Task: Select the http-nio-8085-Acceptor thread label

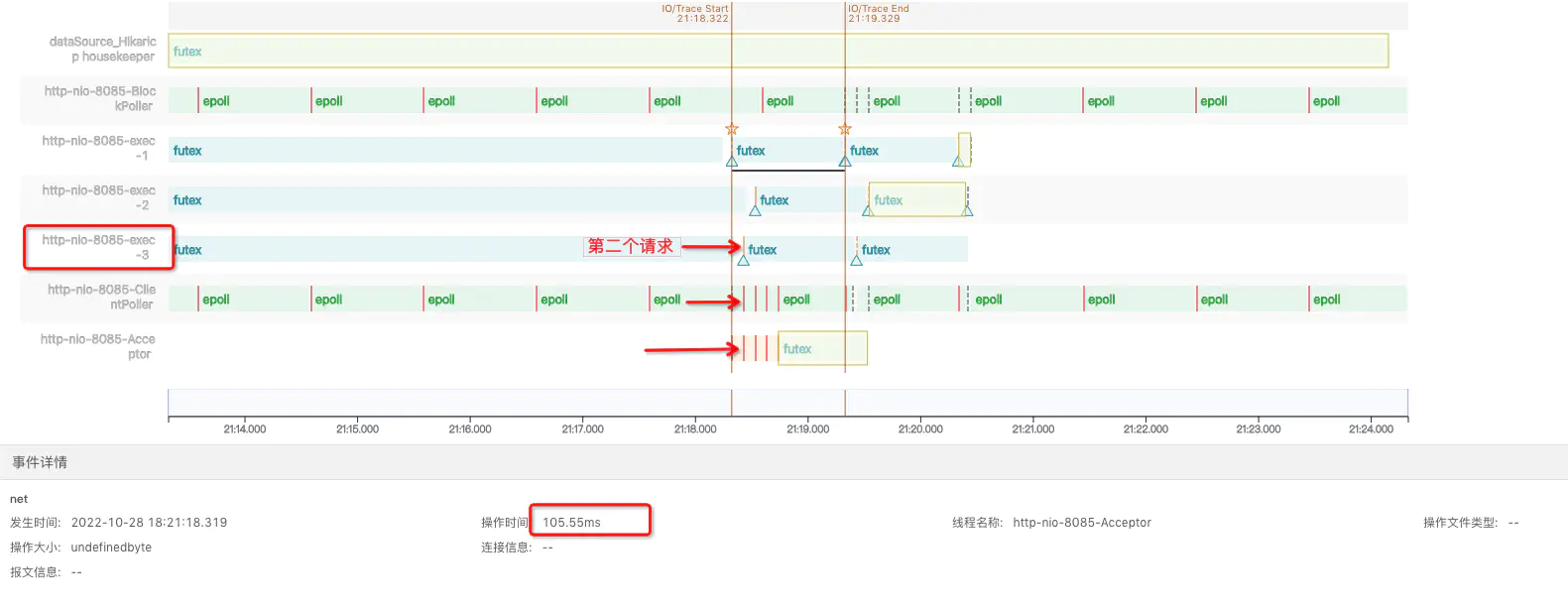Action: 97,346
